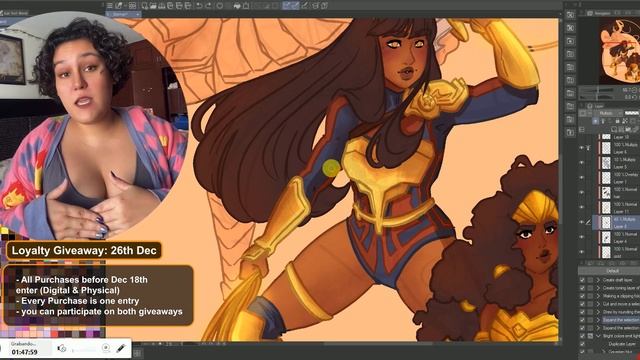Select the 'Create draft layer' auto action
The image size is (640, 360).
click(x=617, y=280)
